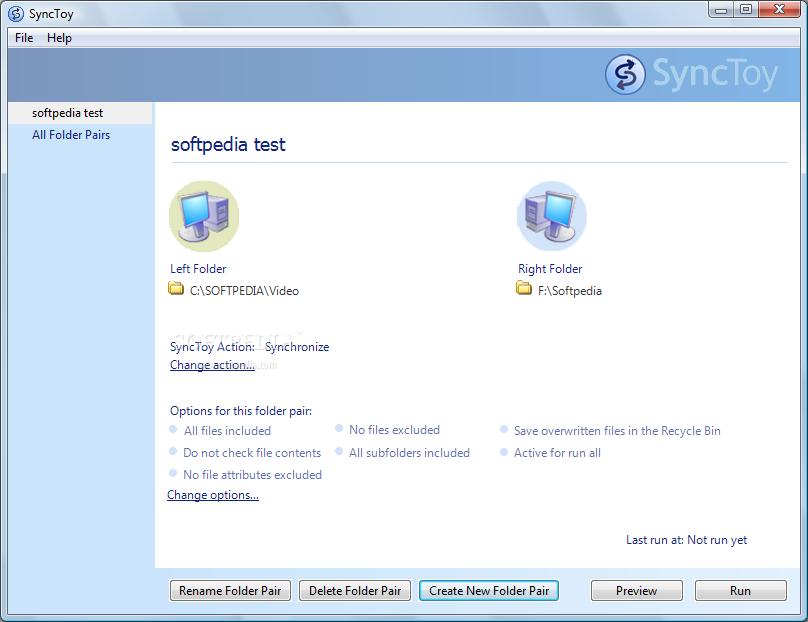Click the C:\SOFTPEDIA\Video path text
The height and width of the screenshot is (622, 808).
coord(244,291)
